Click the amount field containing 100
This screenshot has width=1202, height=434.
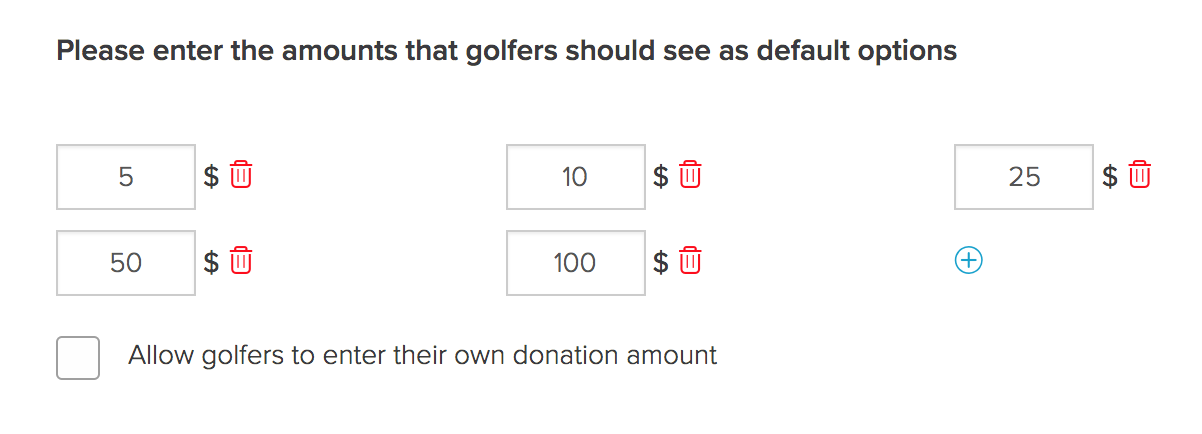576,263
